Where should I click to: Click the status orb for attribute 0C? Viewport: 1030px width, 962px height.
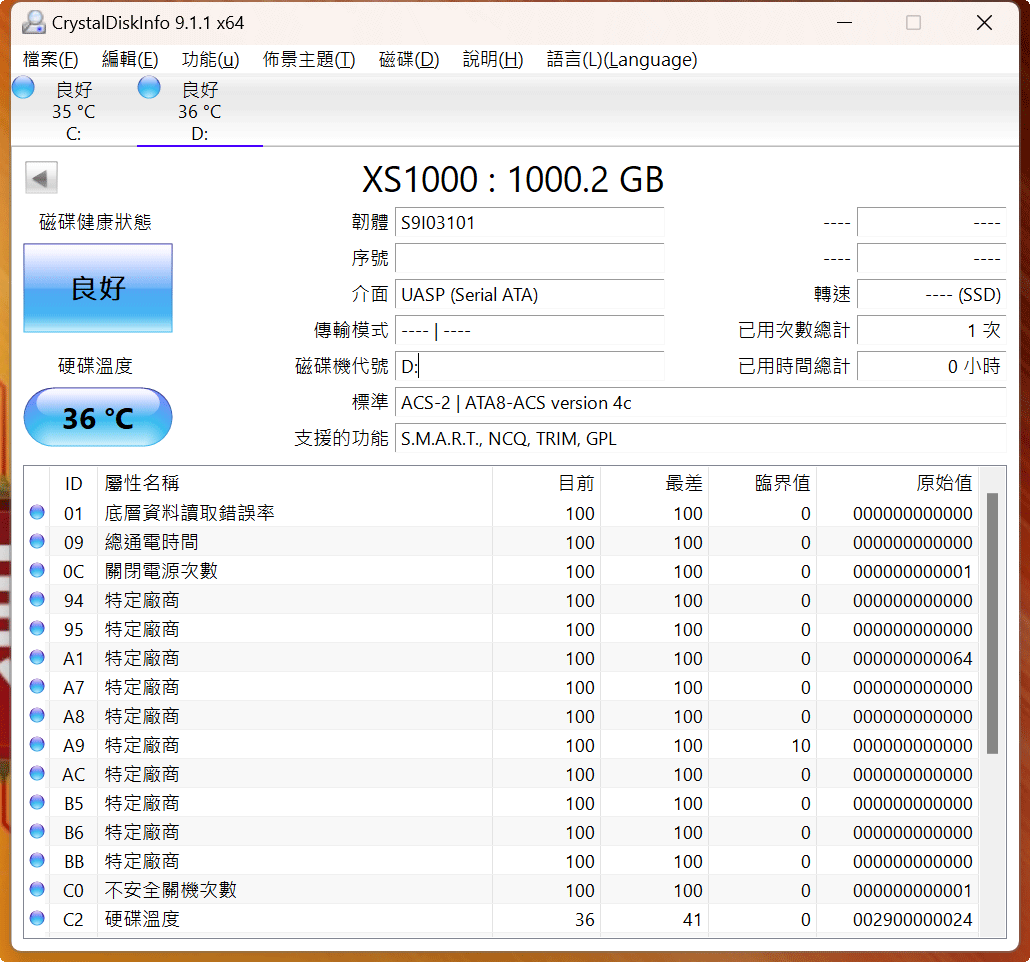click(37, 570)
